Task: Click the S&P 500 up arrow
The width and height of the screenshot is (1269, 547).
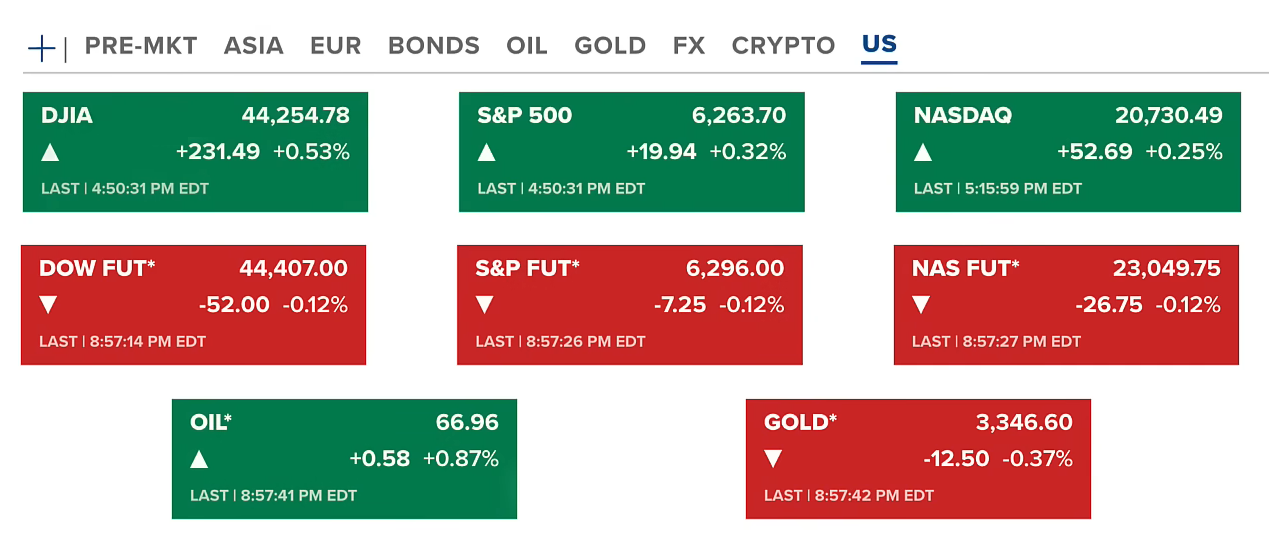Action: 486,153
